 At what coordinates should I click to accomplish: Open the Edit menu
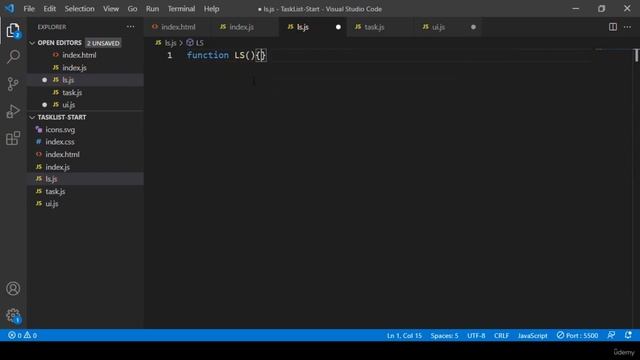(x=49, y=9)
